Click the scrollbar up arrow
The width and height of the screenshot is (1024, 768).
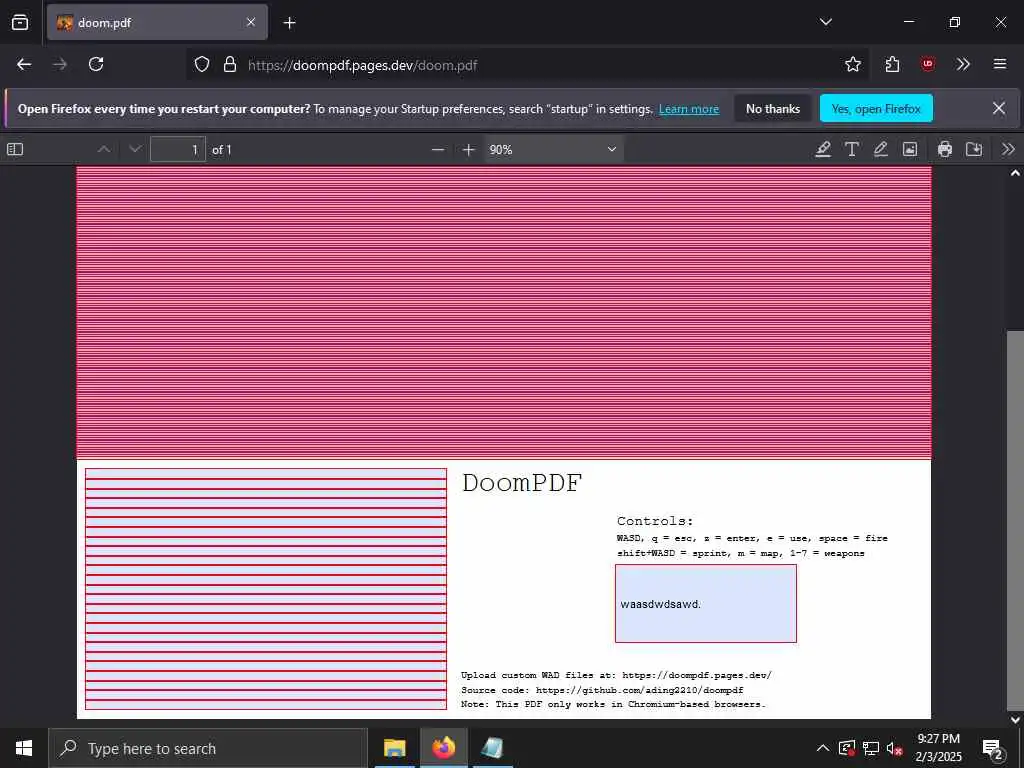[1015, 173]
